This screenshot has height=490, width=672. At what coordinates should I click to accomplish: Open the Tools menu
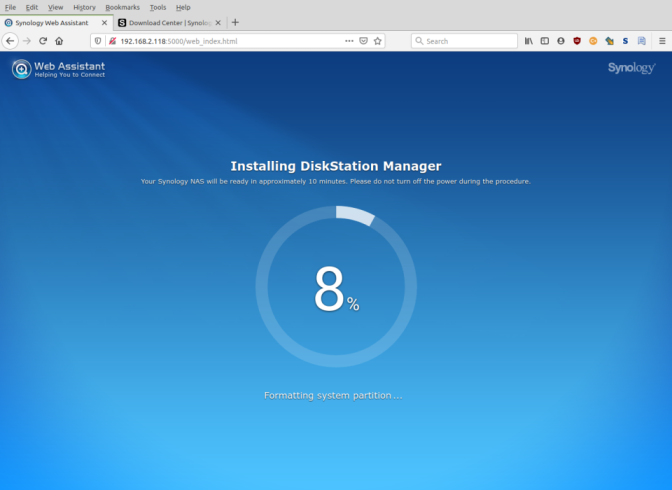tap(158, 7)
